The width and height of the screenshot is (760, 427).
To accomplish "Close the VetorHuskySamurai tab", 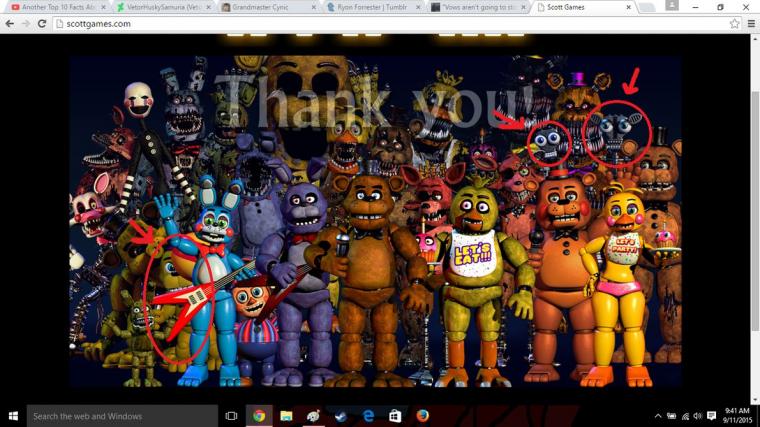I will (208, 7).
